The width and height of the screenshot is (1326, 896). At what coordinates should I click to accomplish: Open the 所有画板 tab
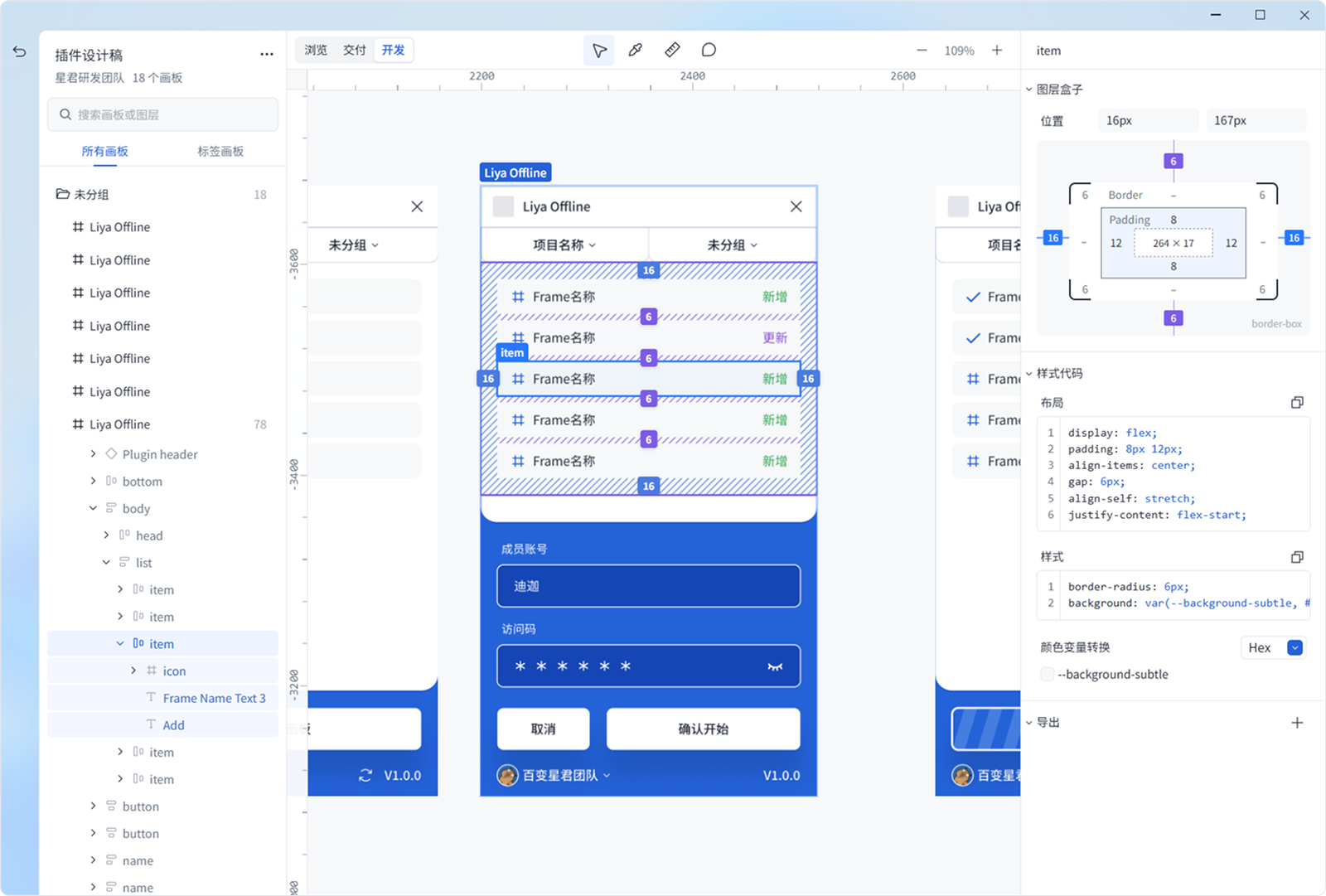point(104,151)
